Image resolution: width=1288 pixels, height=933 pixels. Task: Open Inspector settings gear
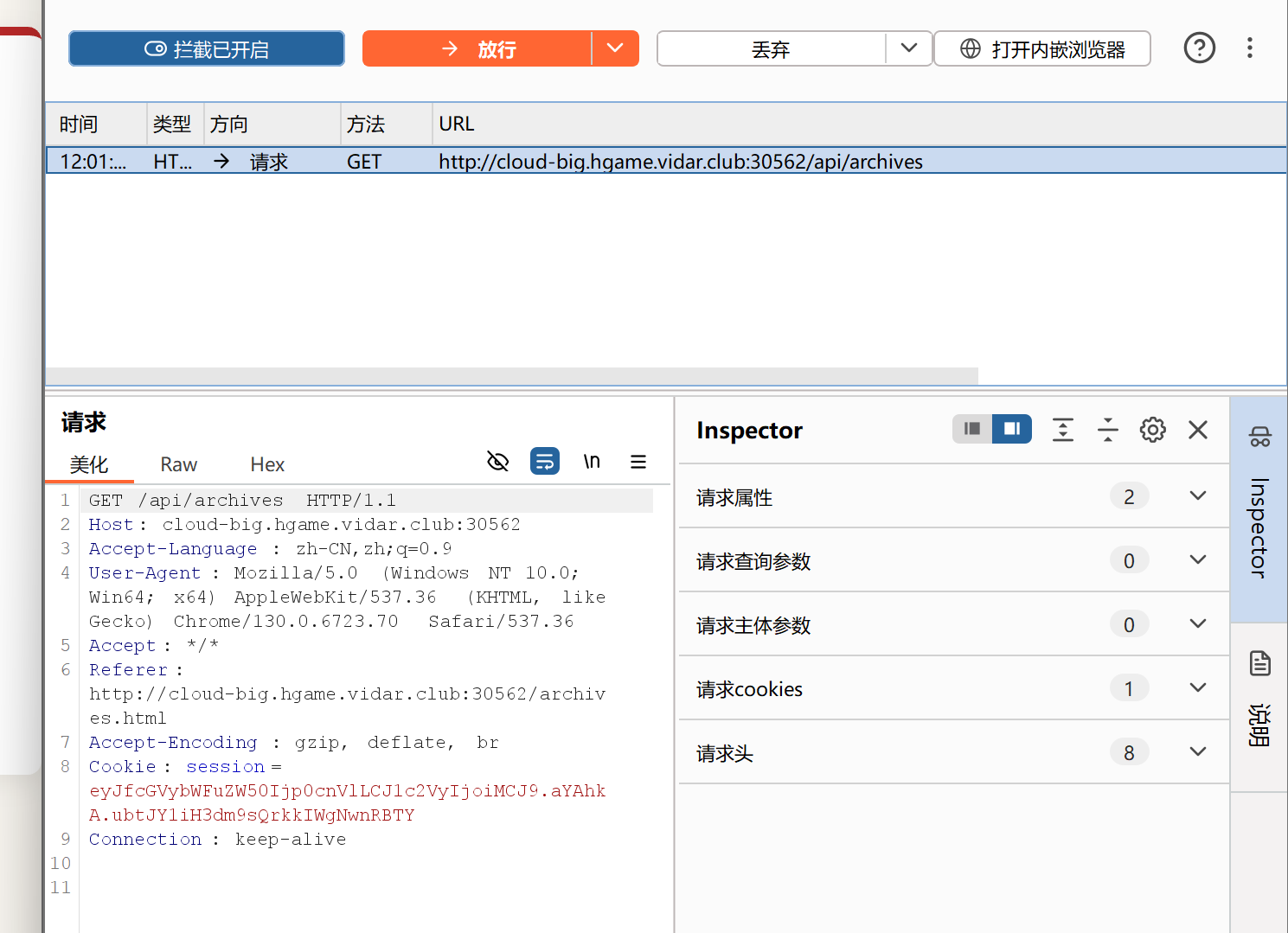coord(1152,430)
